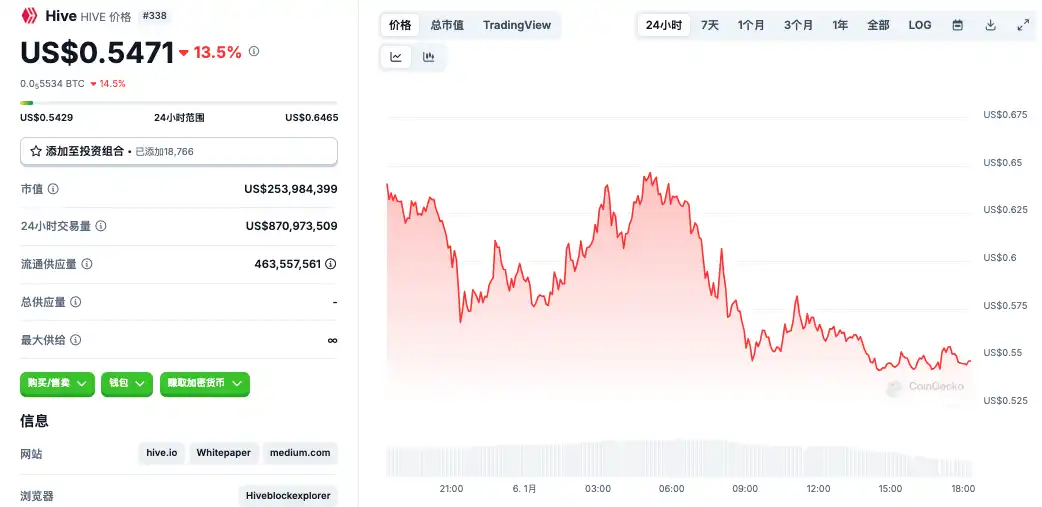Select the 7天 time range
Screen dimensions: 1042x507
pyautogui.click(x=709, y=25)
